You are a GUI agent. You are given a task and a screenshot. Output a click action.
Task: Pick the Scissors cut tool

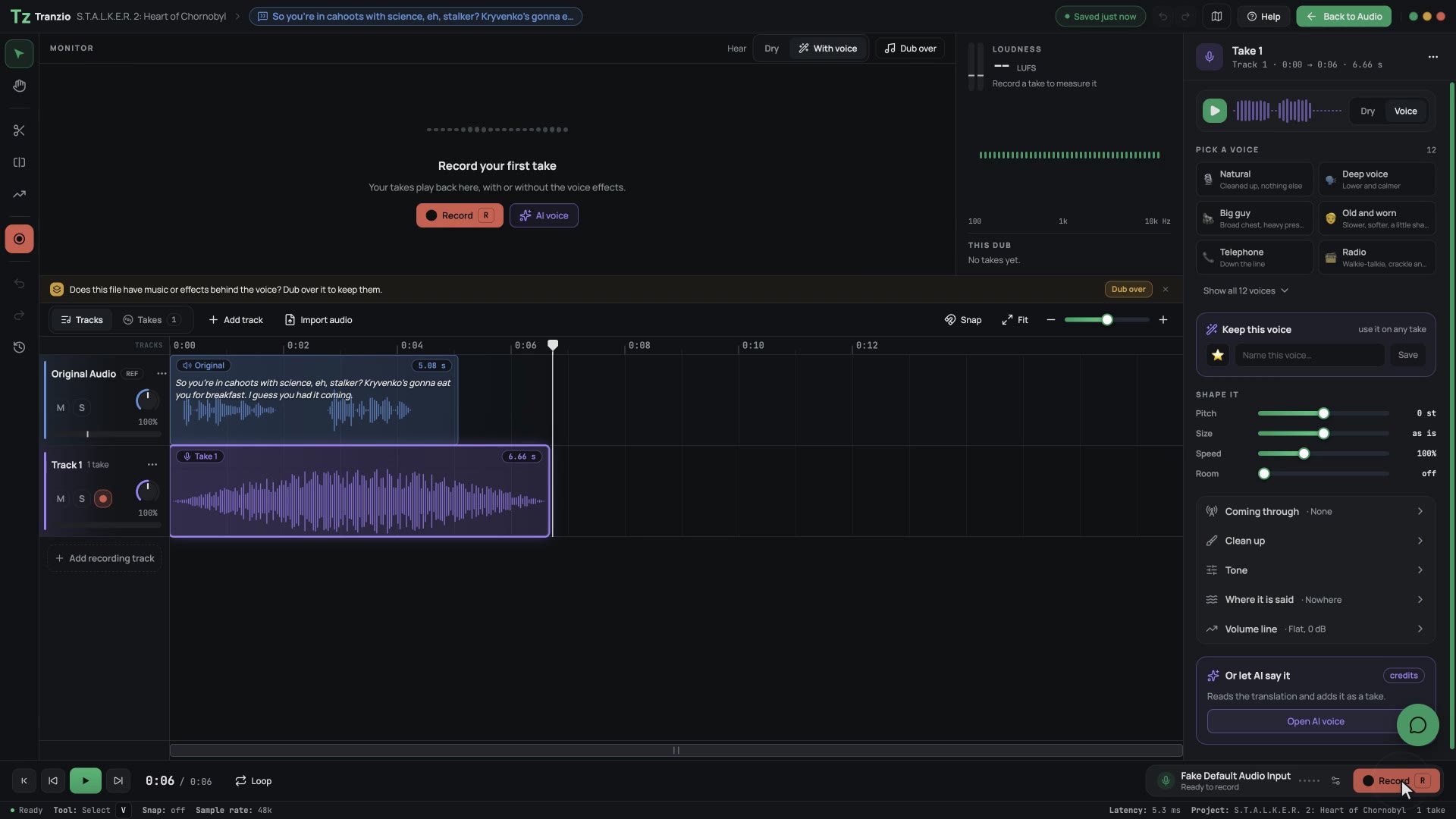pyautogui.click(x=19, y=130)
